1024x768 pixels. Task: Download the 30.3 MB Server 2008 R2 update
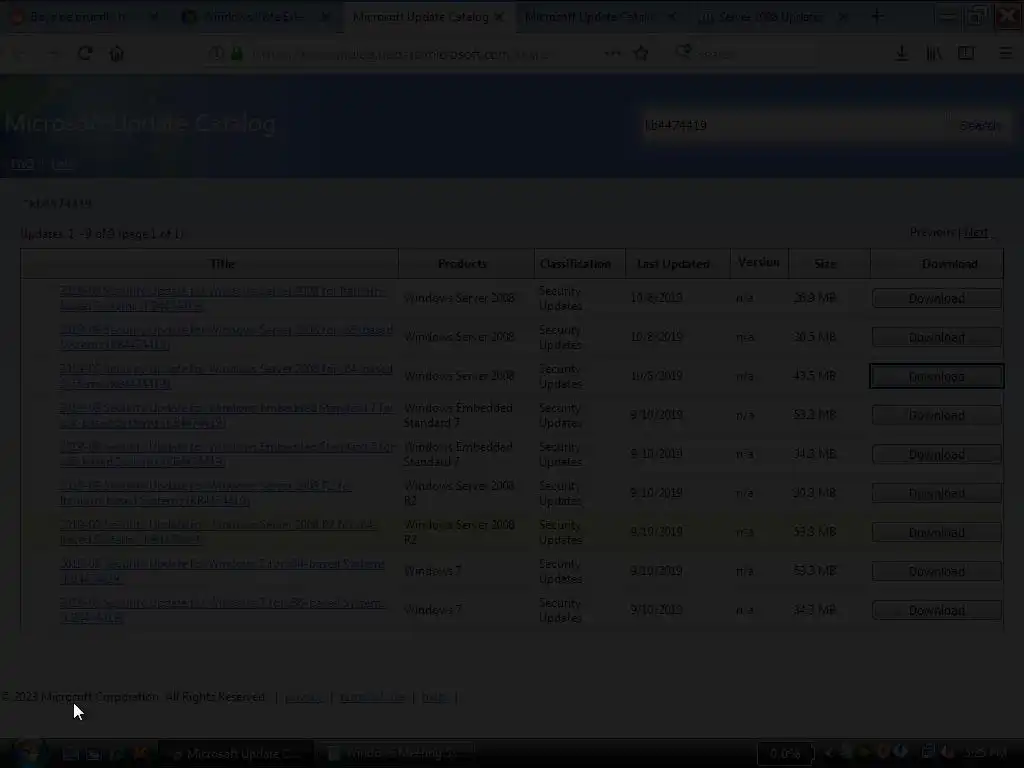936,493
